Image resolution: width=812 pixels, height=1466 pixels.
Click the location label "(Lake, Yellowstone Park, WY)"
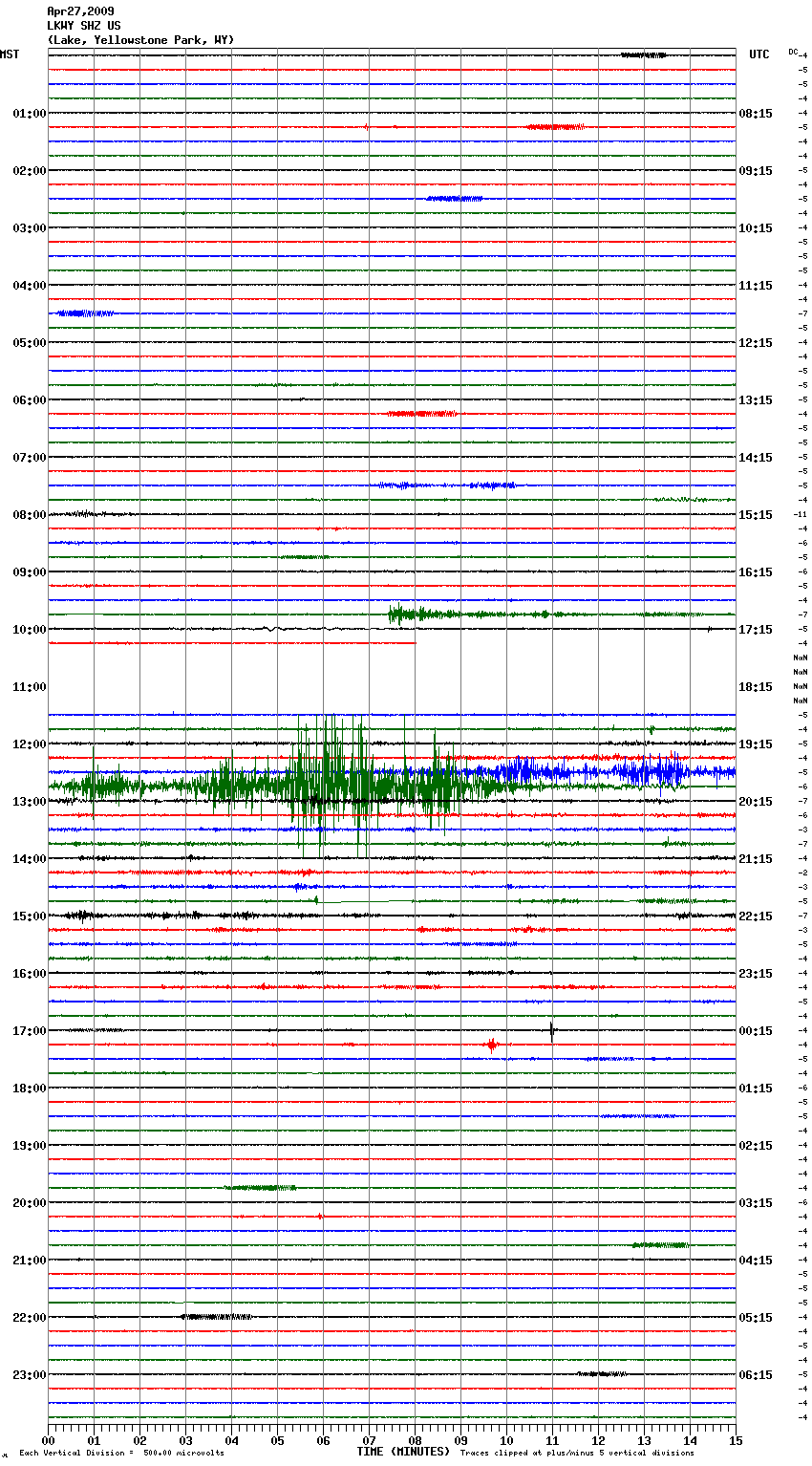140,40
